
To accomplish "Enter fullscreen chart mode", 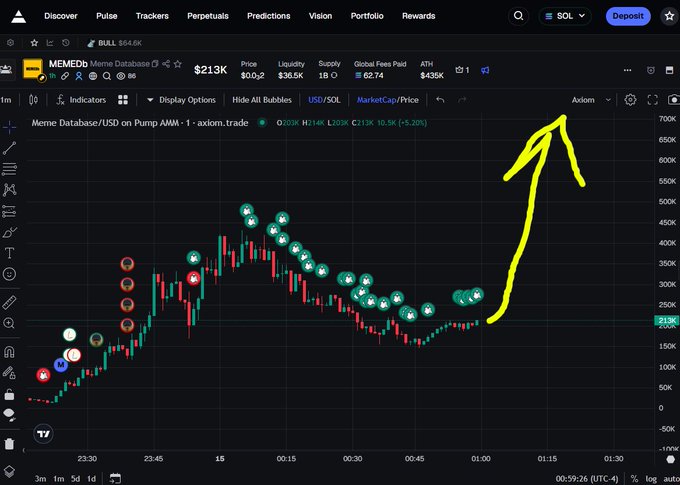I will 653,100.
